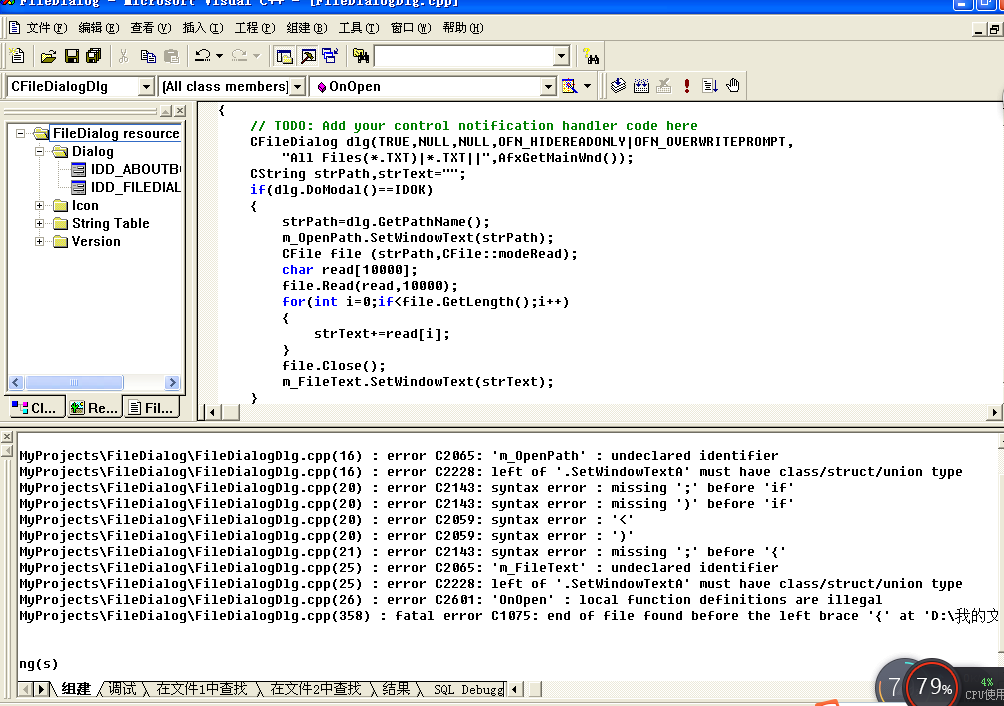This screenshot has height=706, width=1004.
Task: Click the hand Insert Breakpoint icon
Action: point(733,86)
